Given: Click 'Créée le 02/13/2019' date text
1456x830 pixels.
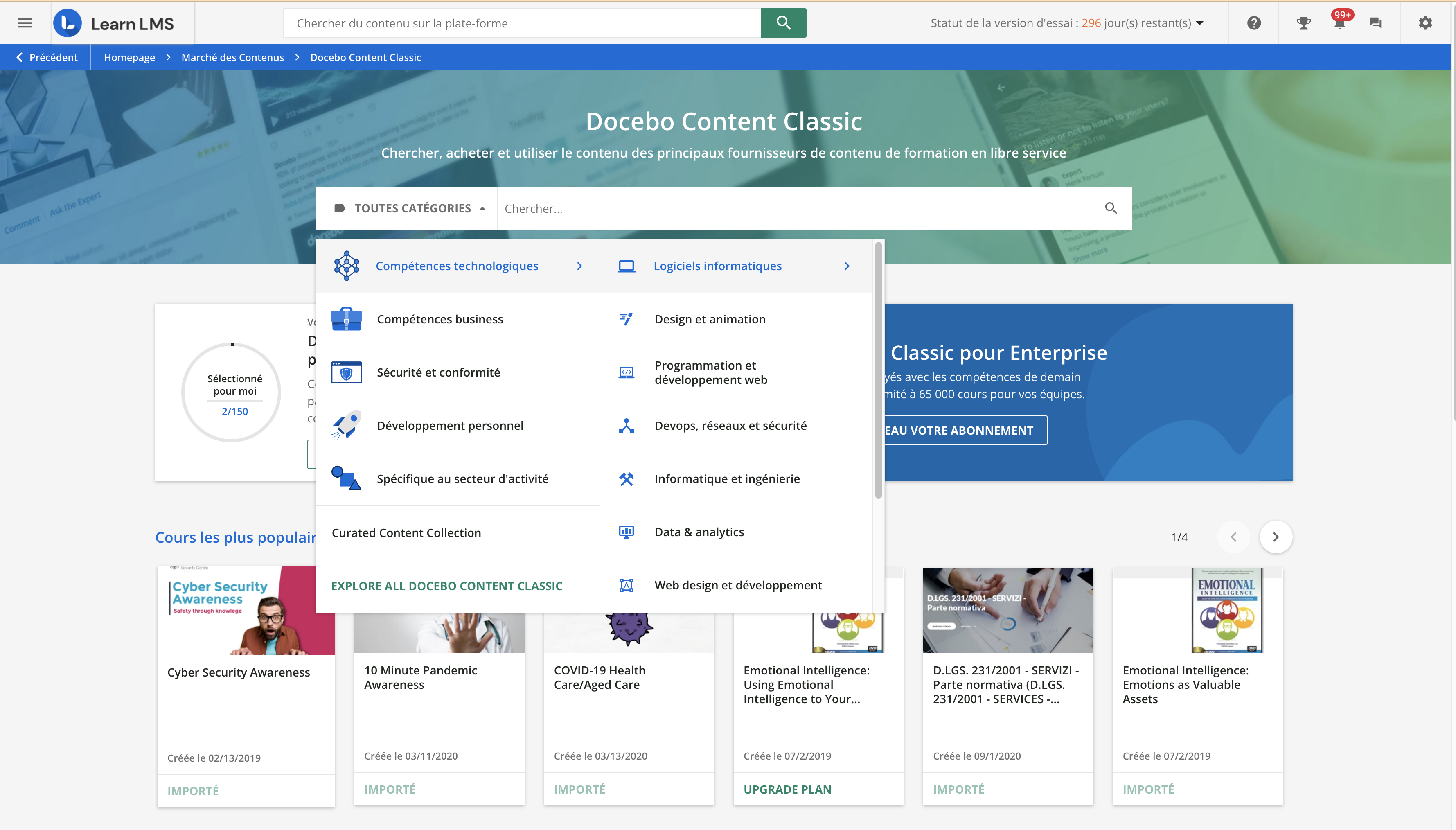Looking at the screenshot, I should [x=214, y=758].
